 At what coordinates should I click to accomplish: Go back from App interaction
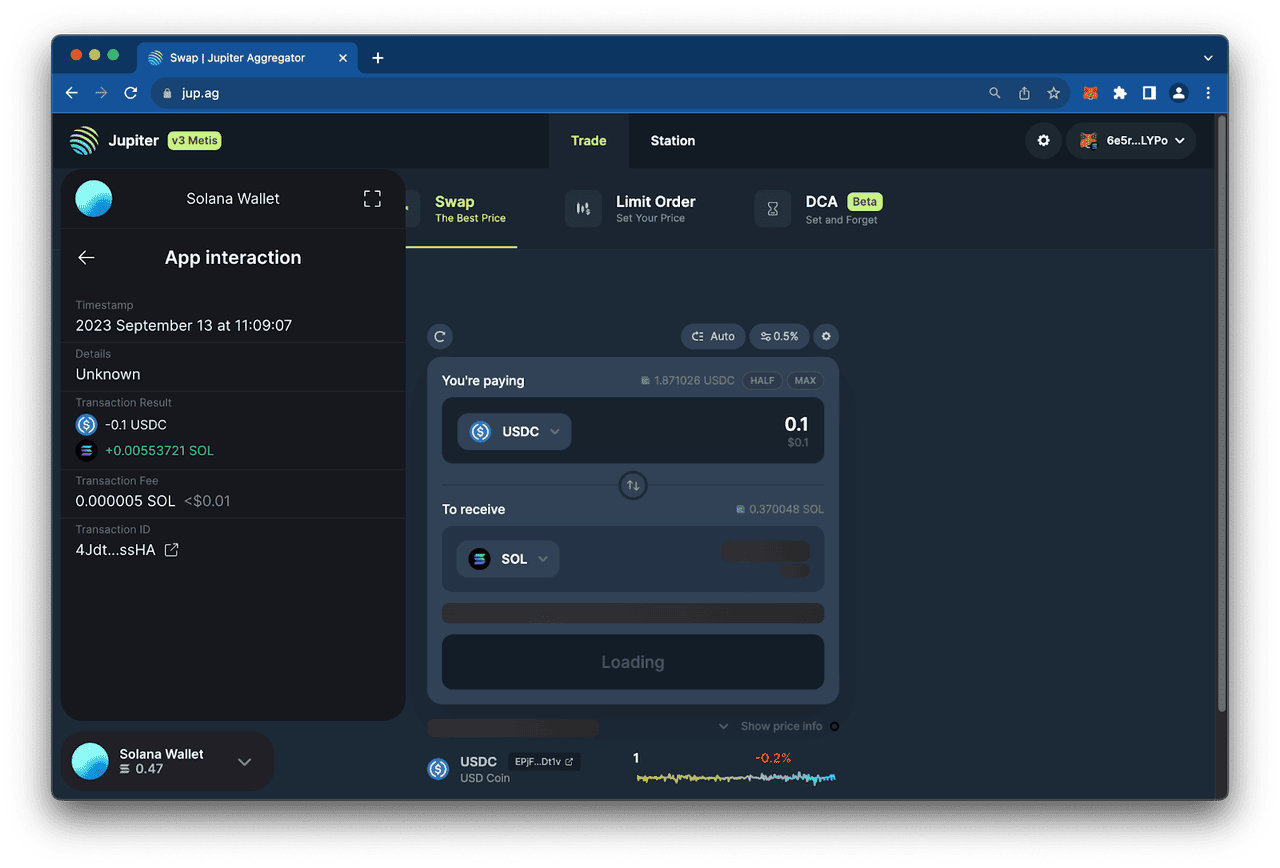pos(86,258)
